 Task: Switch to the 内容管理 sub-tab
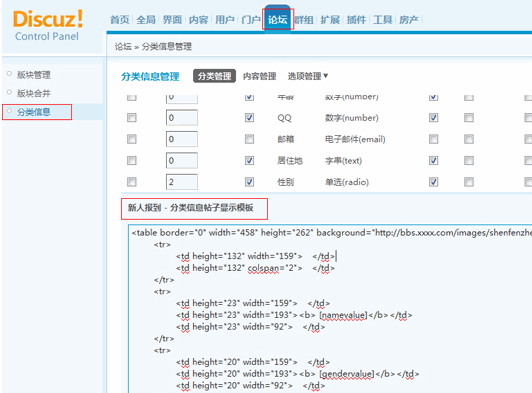(260, 76)
